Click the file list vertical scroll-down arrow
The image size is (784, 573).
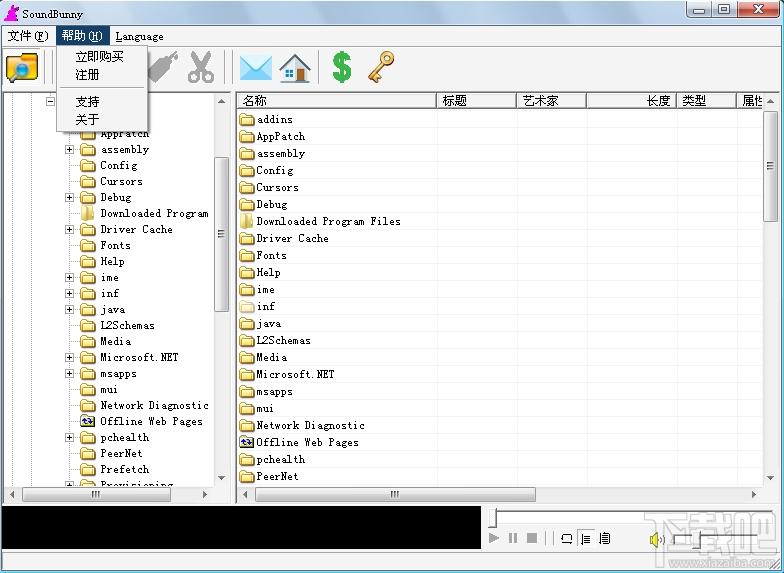[x=770, y=478]
